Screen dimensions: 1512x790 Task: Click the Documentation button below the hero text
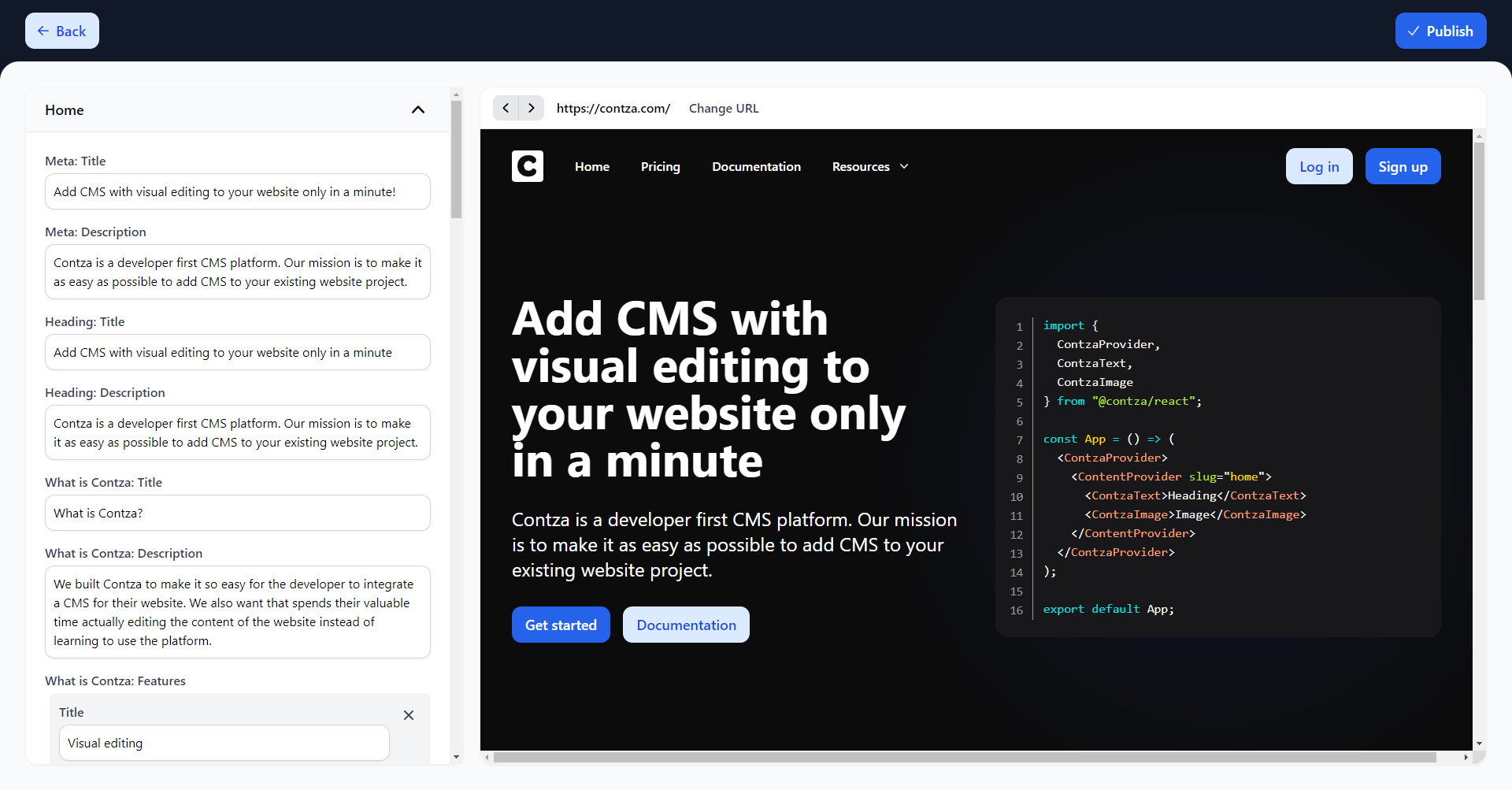(686, 625)
